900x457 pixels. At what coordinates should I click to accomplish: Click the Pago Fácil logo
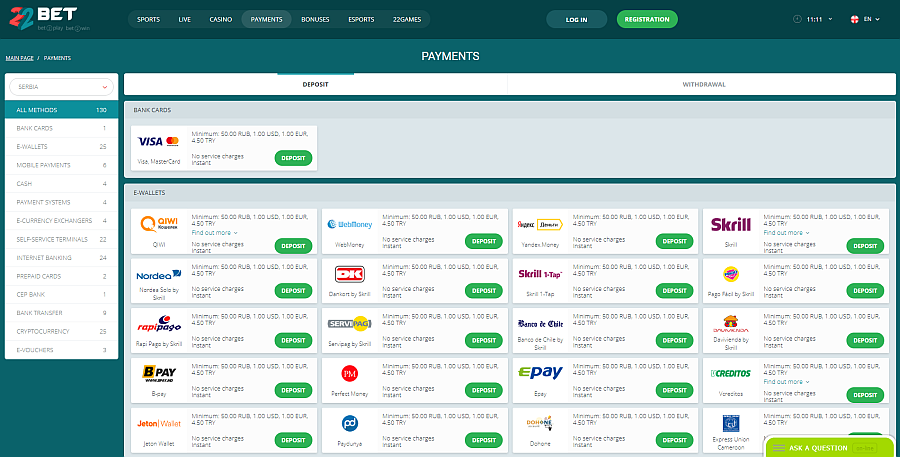pyautogui.click(x=731, y=274)
